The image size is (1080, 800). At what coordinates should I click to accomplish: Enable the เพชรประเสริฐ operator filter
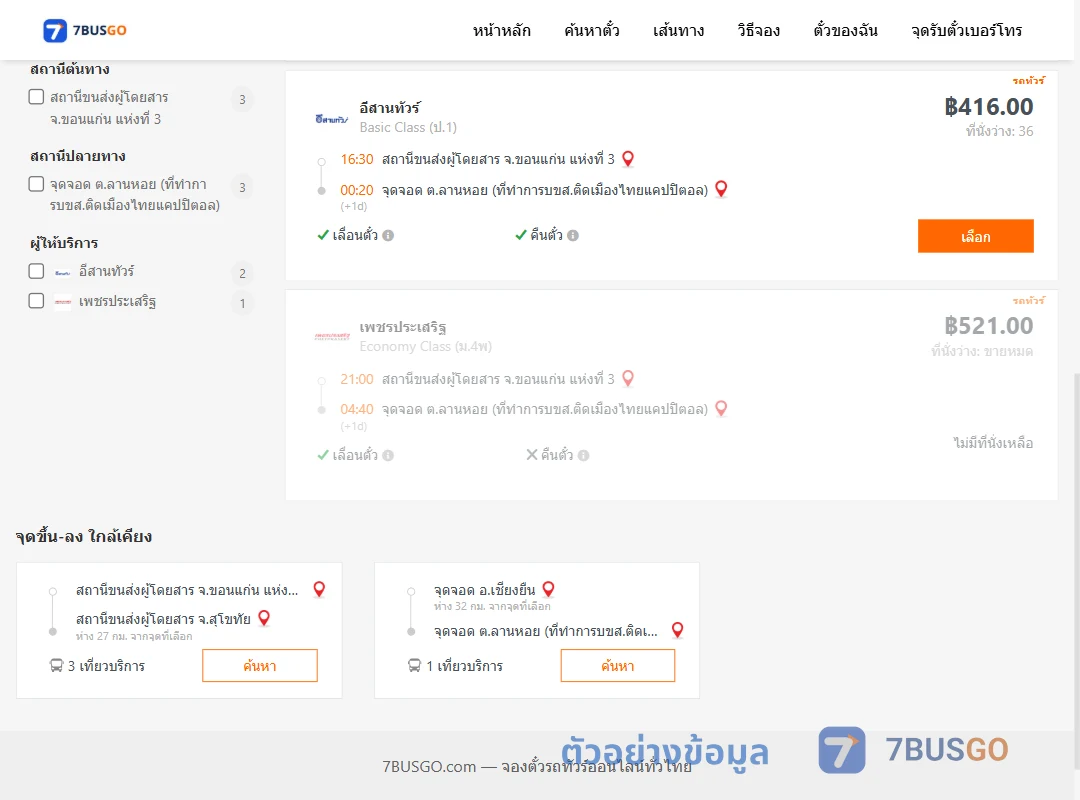point(36,301)
